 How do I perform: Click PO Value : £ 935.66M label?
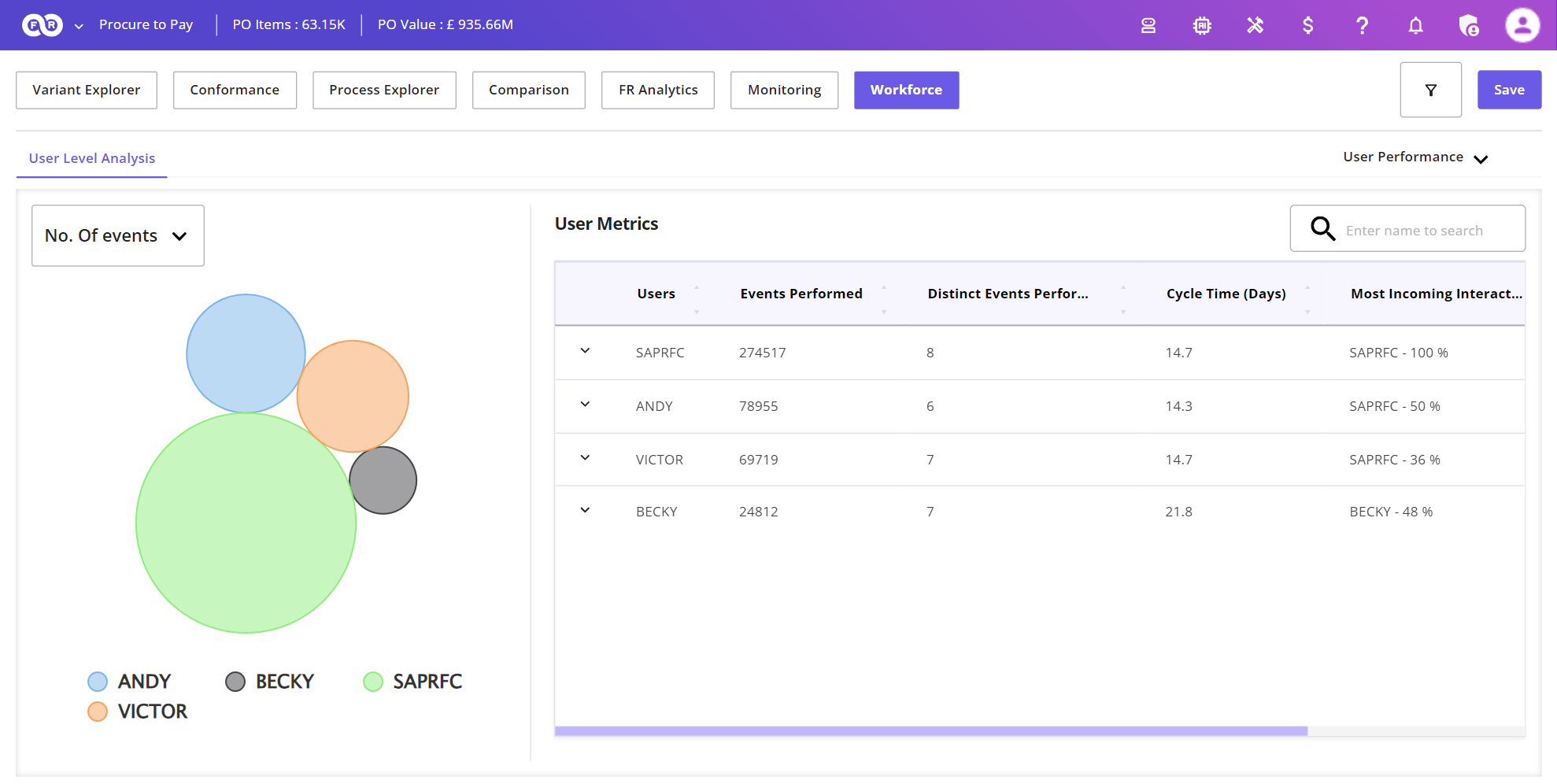pos(446,25)
